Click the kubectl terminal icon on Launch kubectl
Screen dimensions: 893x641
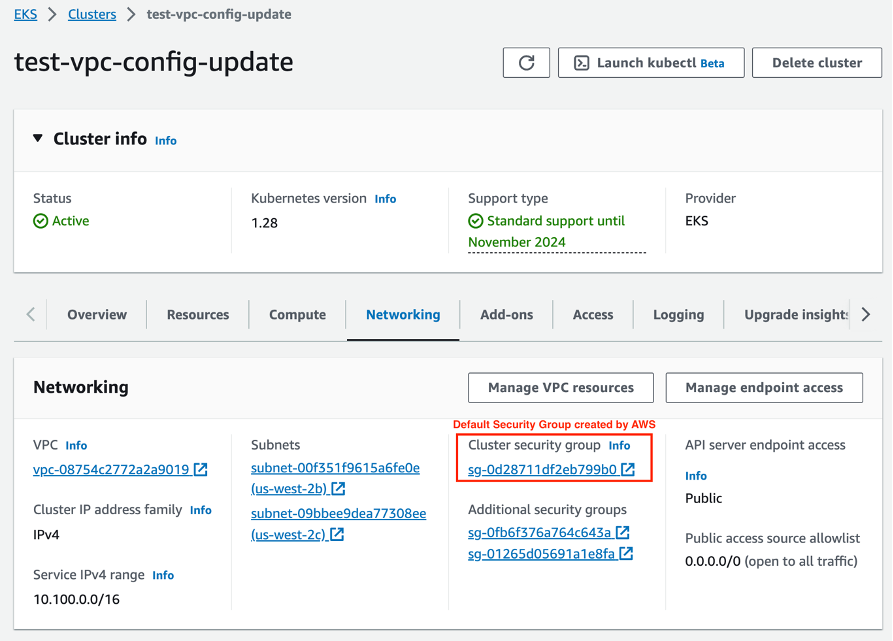[x=581, y=62]
